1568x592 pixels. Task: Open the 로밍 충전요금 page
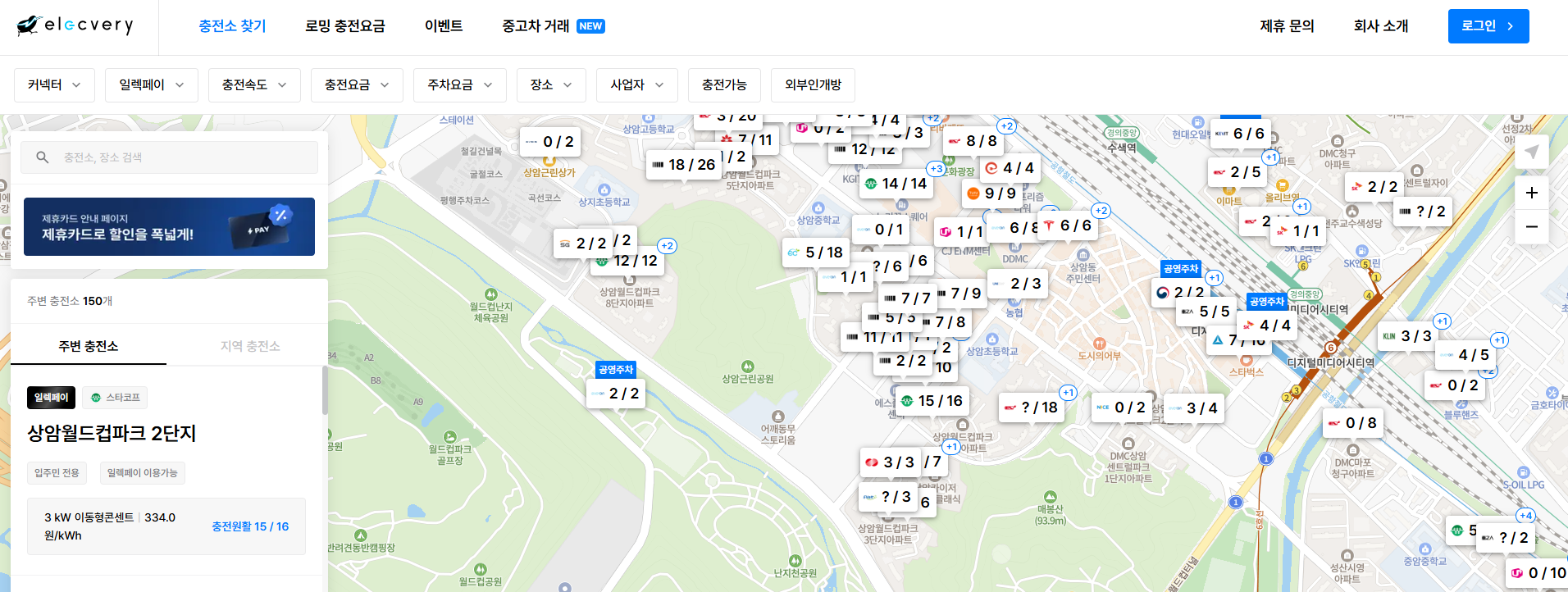click(x=345, y=26)
